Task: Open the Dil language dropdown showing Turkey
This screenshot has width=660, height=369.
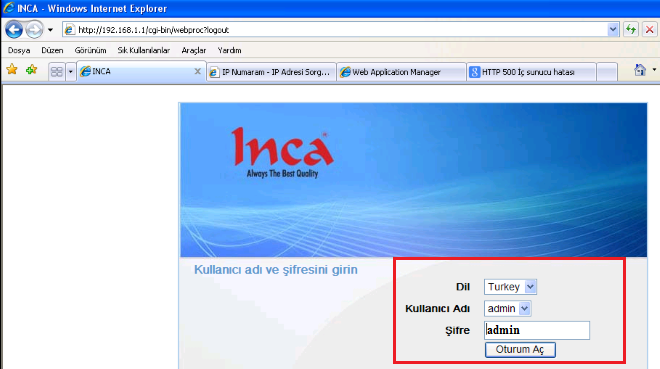Action: (x=510, y=287)
